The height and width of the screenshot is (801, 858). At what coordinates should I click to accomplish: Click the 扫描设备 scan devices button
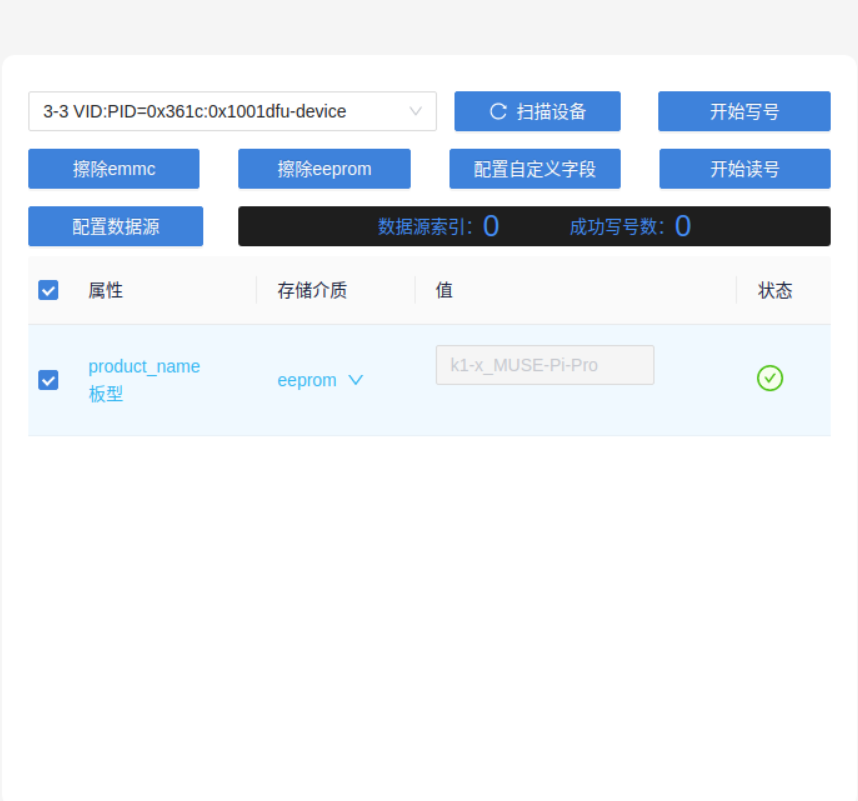537,111
